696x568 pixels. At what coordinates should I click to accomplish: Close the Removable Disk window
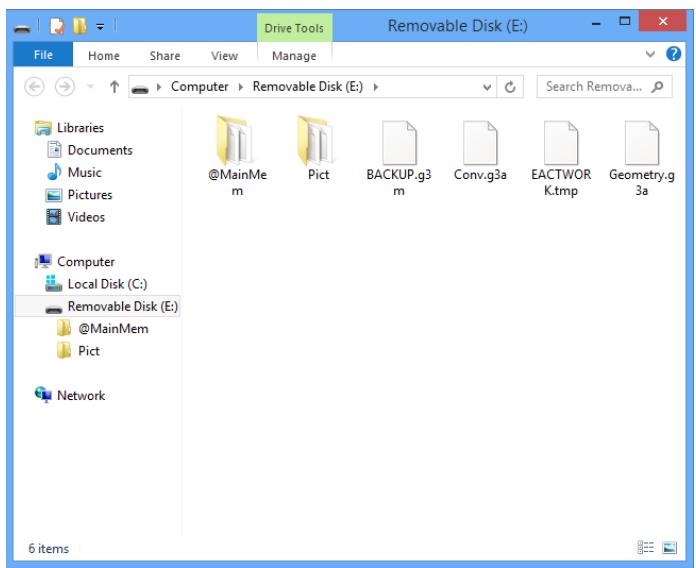coord(663,21)
